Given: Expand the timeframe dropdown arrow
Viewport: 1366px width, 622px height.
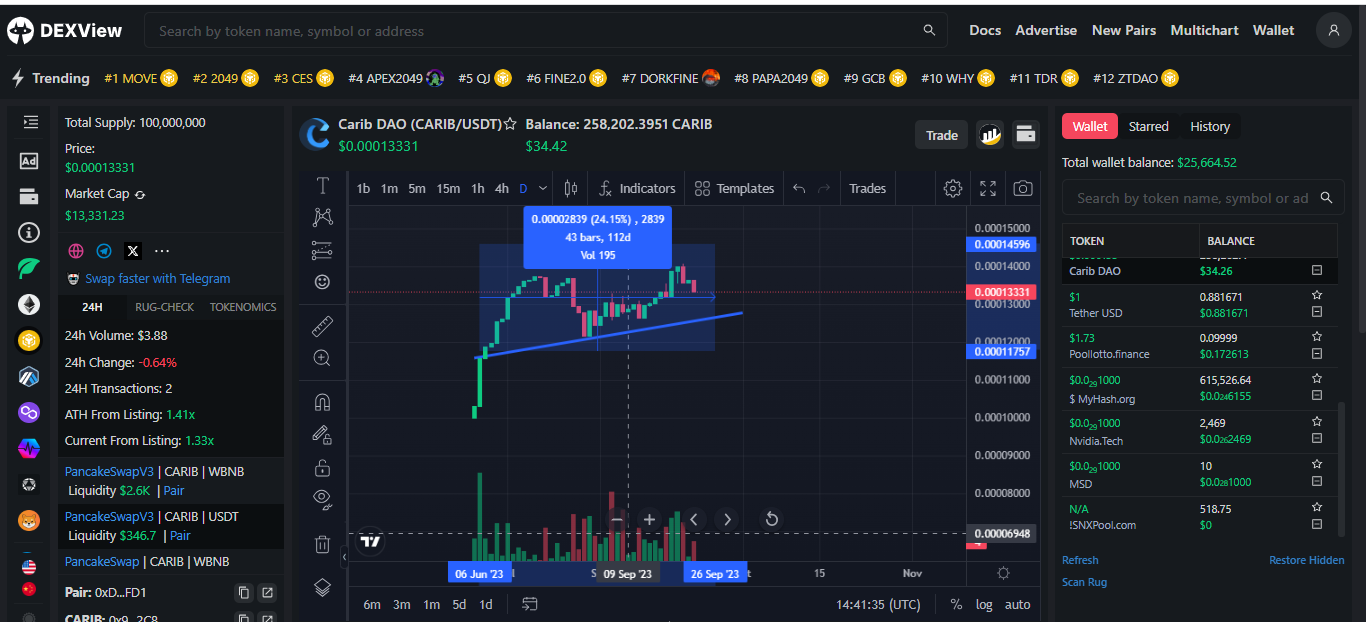Looking at the screenshot, I should point(543,188).
